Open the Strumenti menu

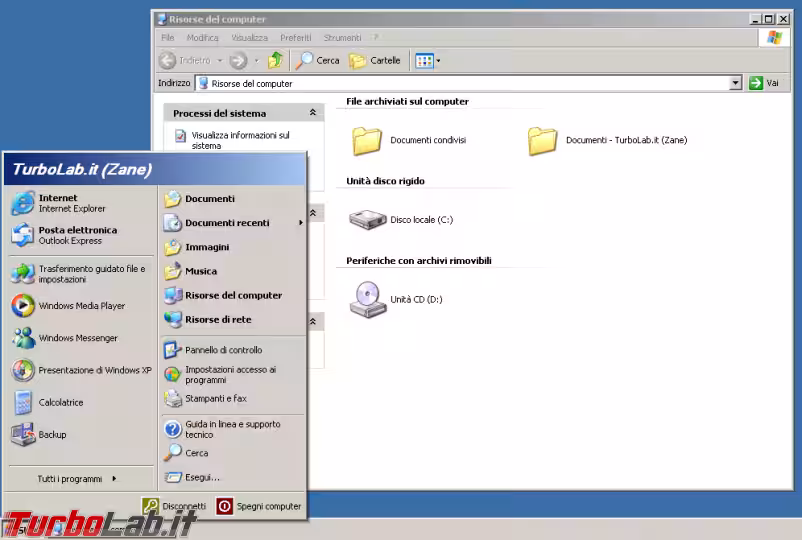tap(341, 38)
